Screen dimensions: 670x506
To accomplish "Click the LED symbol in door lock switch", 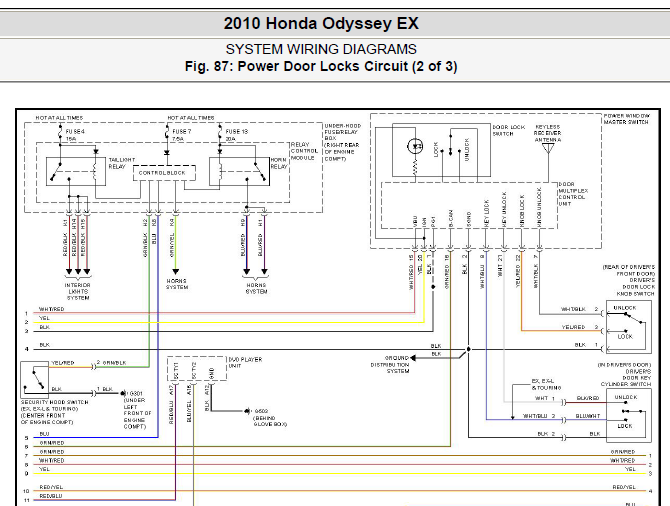I will (x=415, y=147).
